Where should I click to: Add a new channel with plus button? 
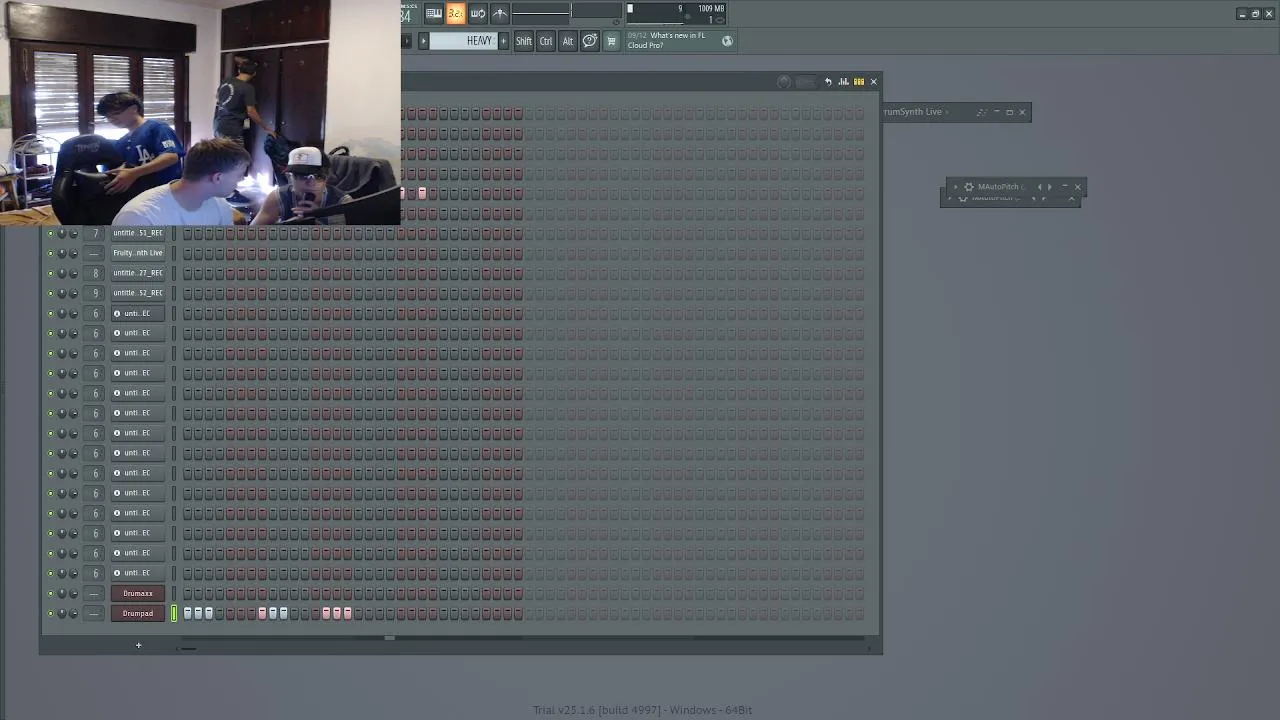138,645
